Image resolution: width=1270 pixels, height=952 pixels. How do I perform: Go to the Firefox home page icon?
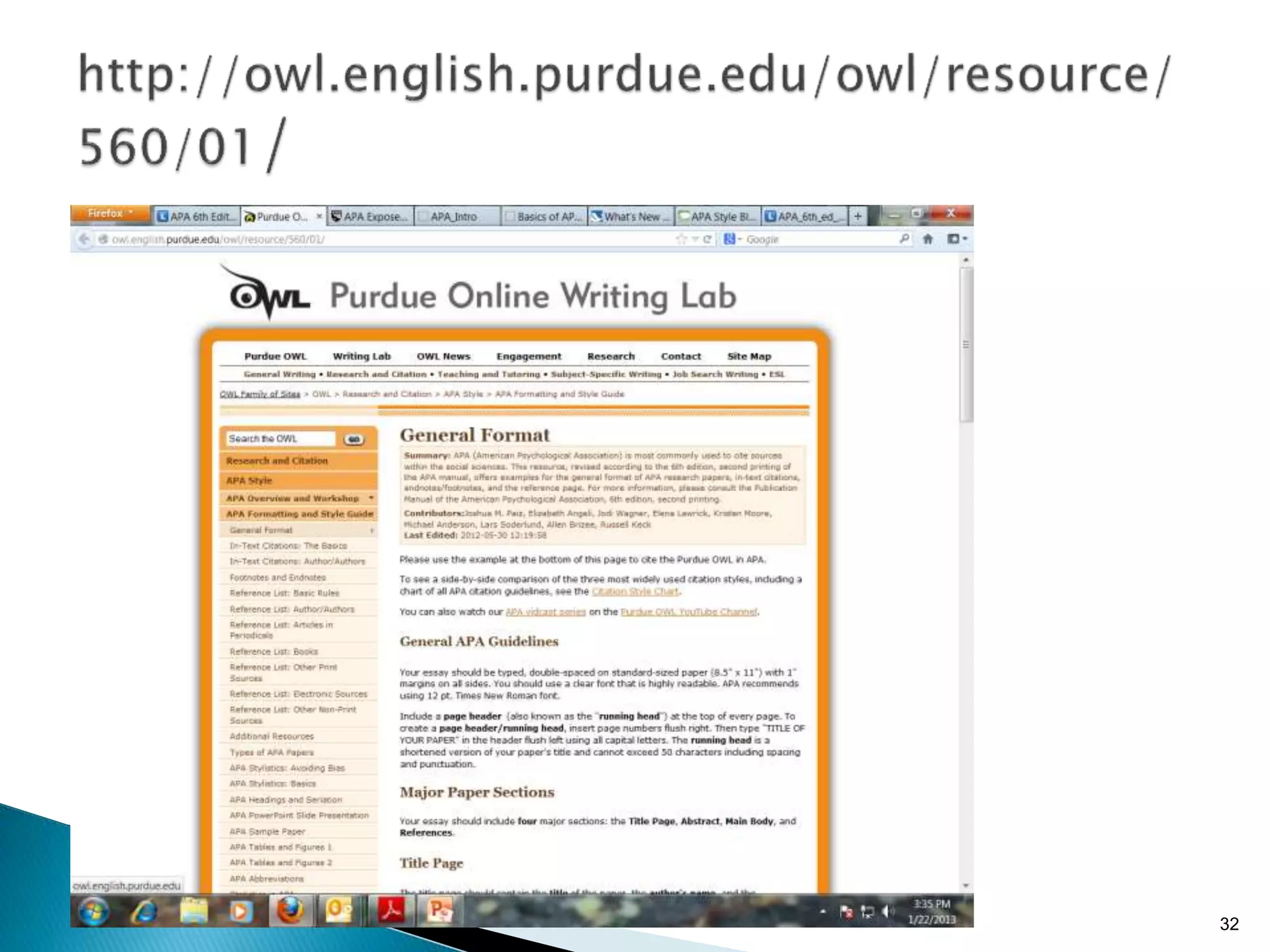928,239
